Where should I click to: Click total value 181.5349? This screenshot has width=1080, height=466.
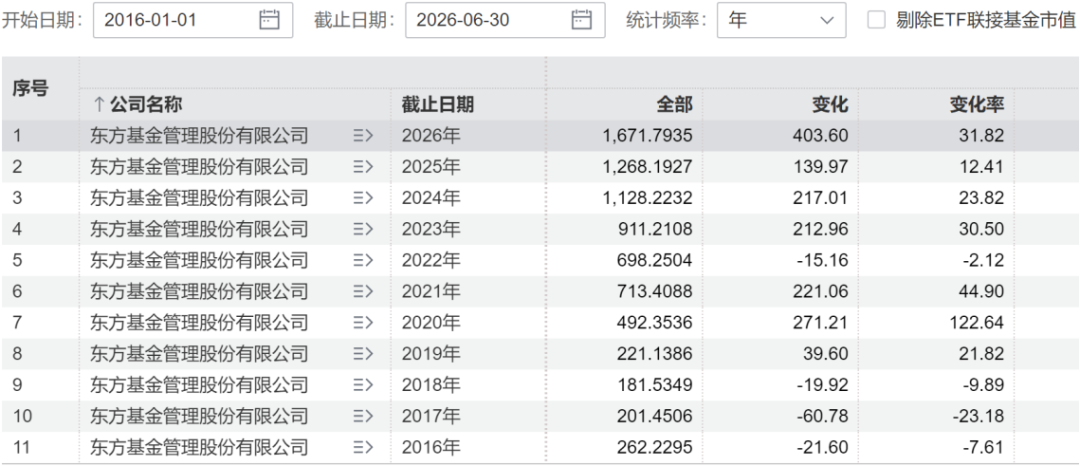coord(655,385)
